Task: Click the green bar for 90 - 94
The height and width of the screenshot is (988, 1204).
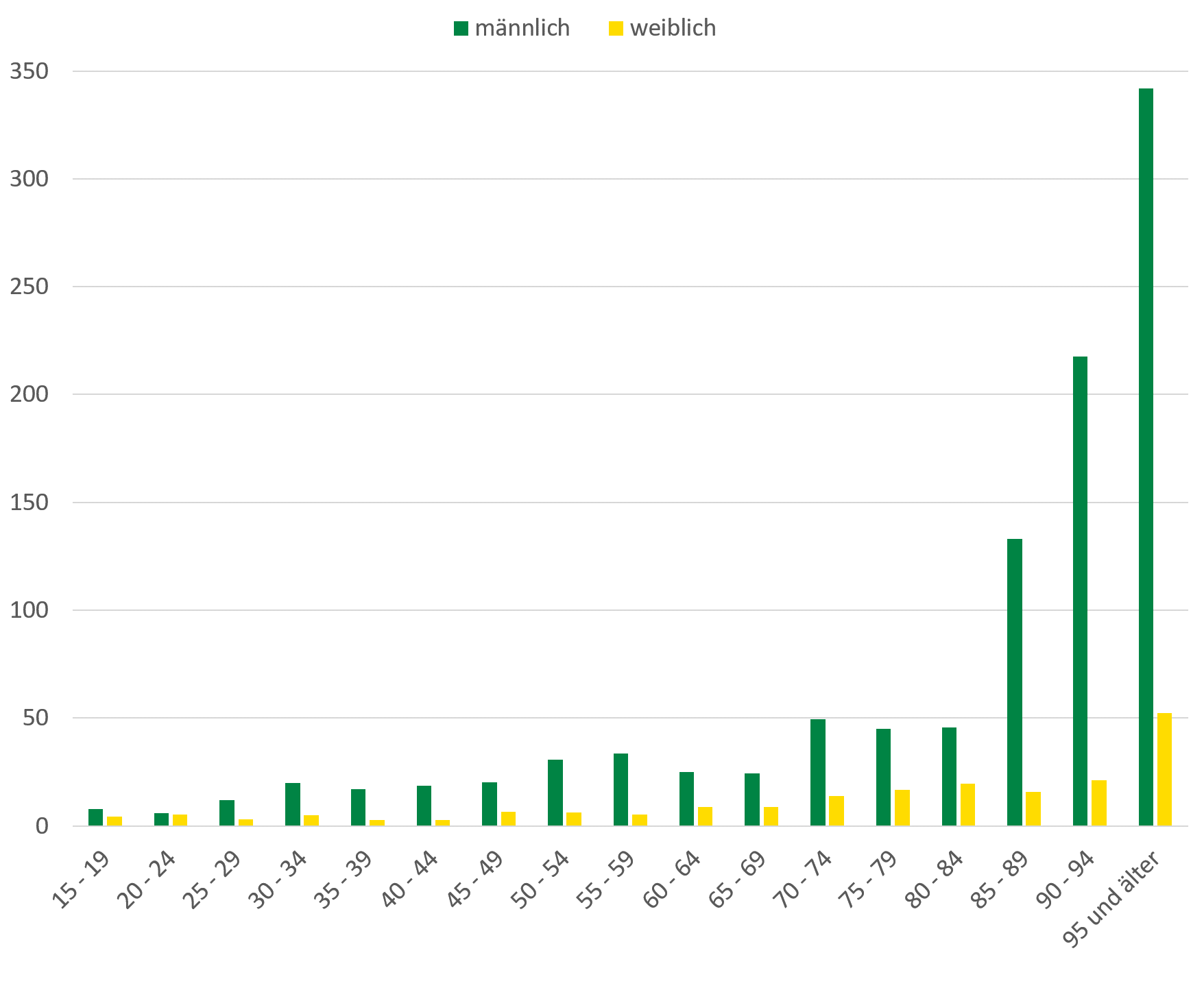Action: click(x=1080, y=591)
